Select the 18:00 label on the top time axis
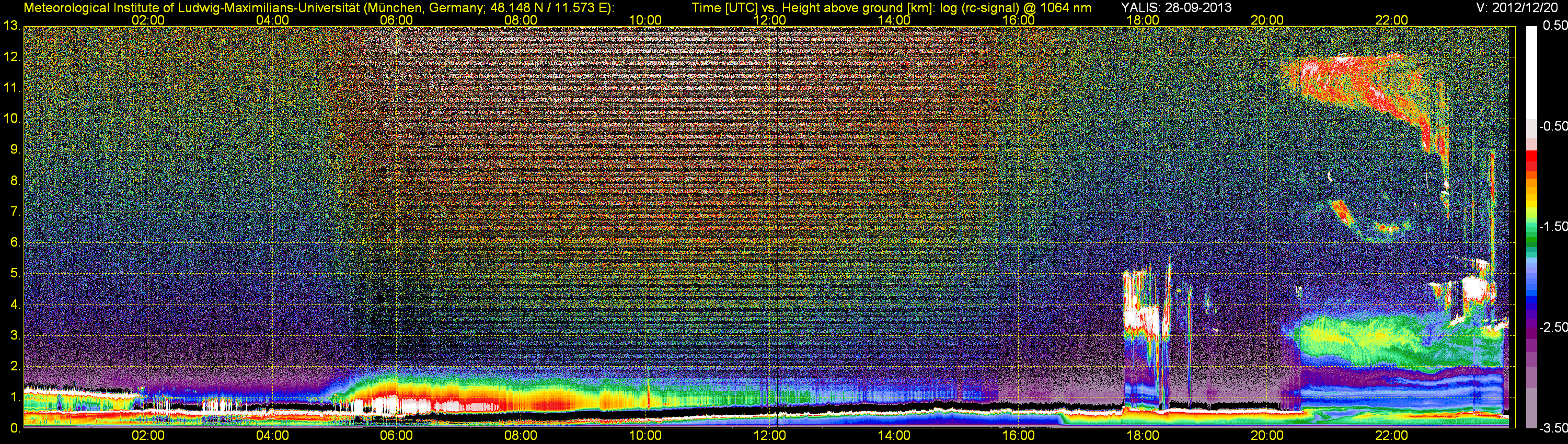 click(x=1143, y=20)
